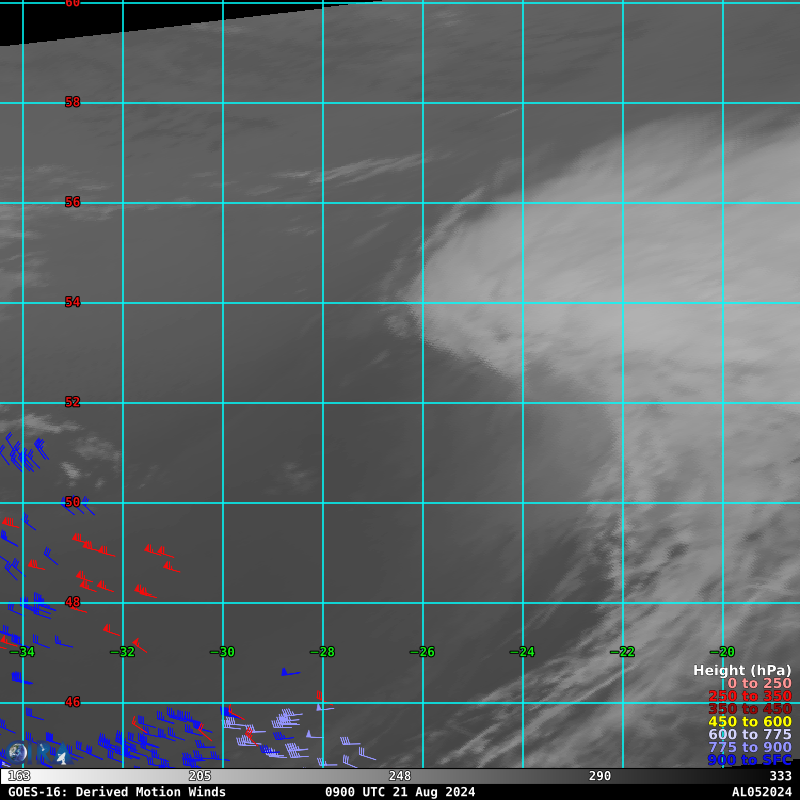
Task: Select the "0 to 250" legend entry
Action: (759, 683)
